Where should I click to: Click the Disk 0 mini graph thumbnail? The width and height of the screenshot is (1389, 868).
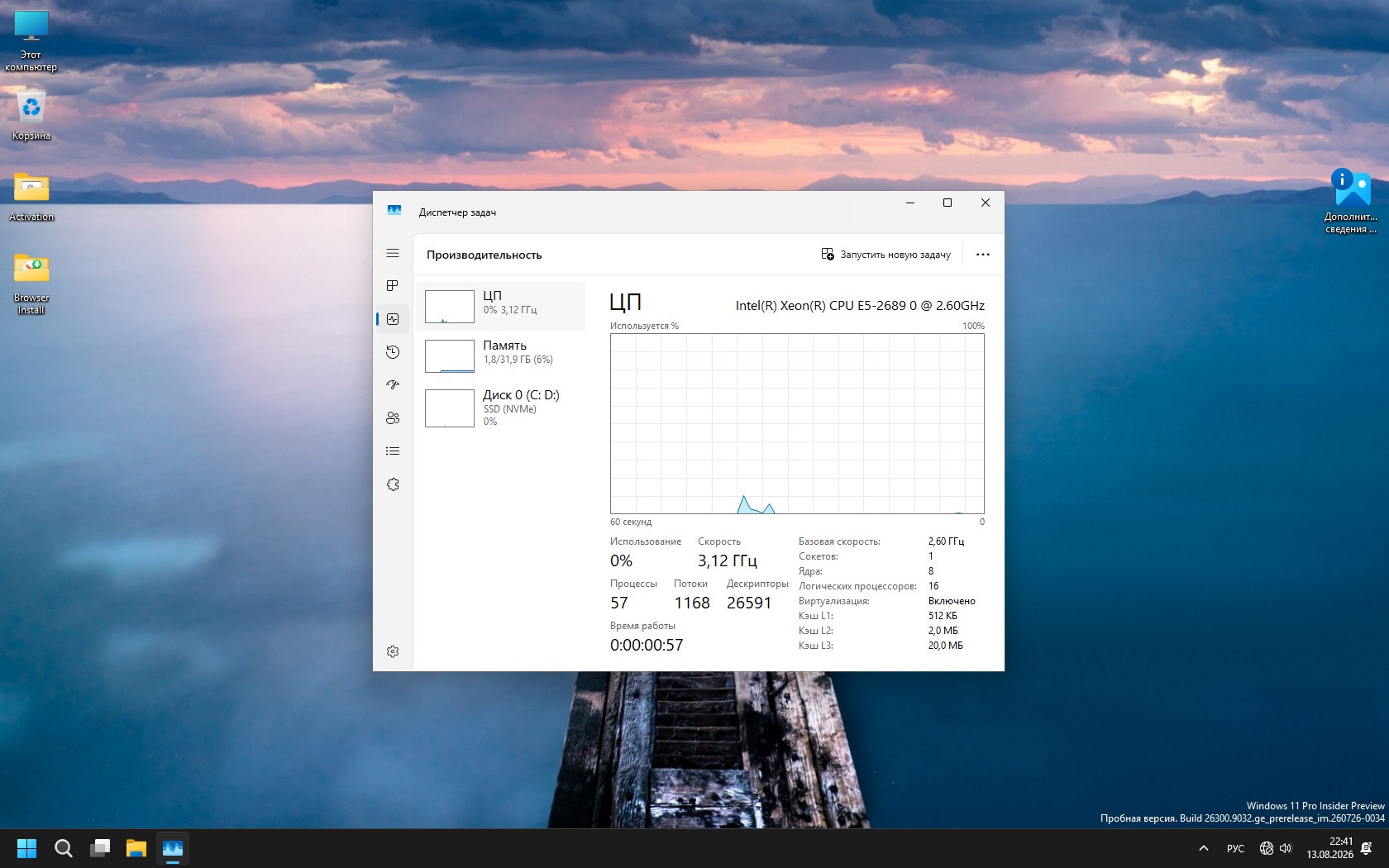coord(450,408)
